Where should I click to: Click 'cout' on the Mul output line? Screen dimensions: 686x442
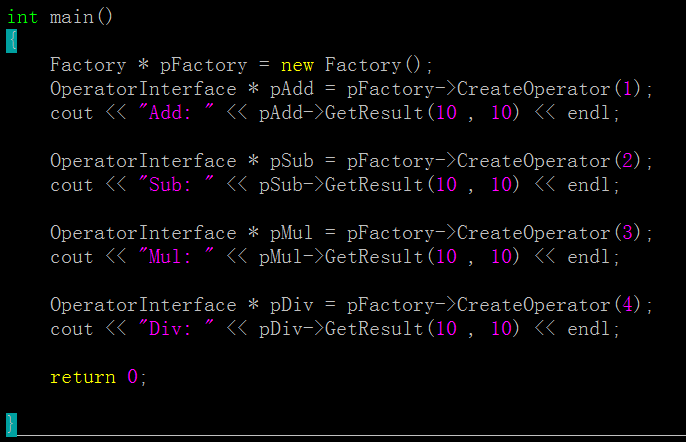pyautogui.click(x=72, y=257)
